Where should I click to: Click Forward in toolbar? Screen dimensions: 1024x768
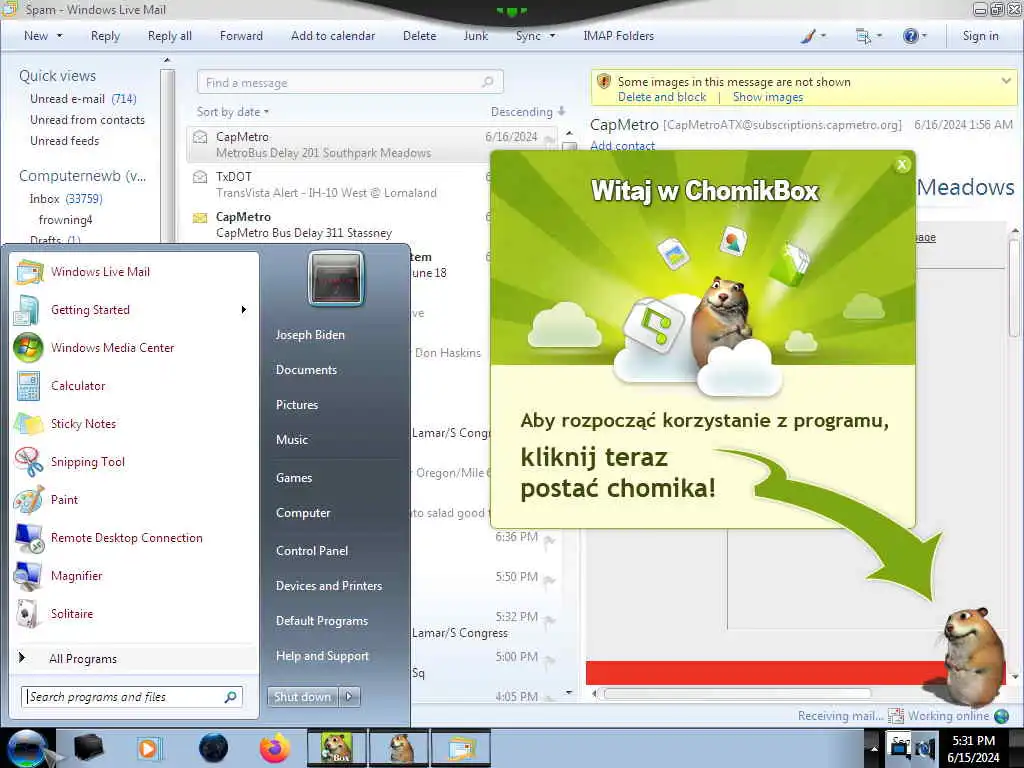241,36
